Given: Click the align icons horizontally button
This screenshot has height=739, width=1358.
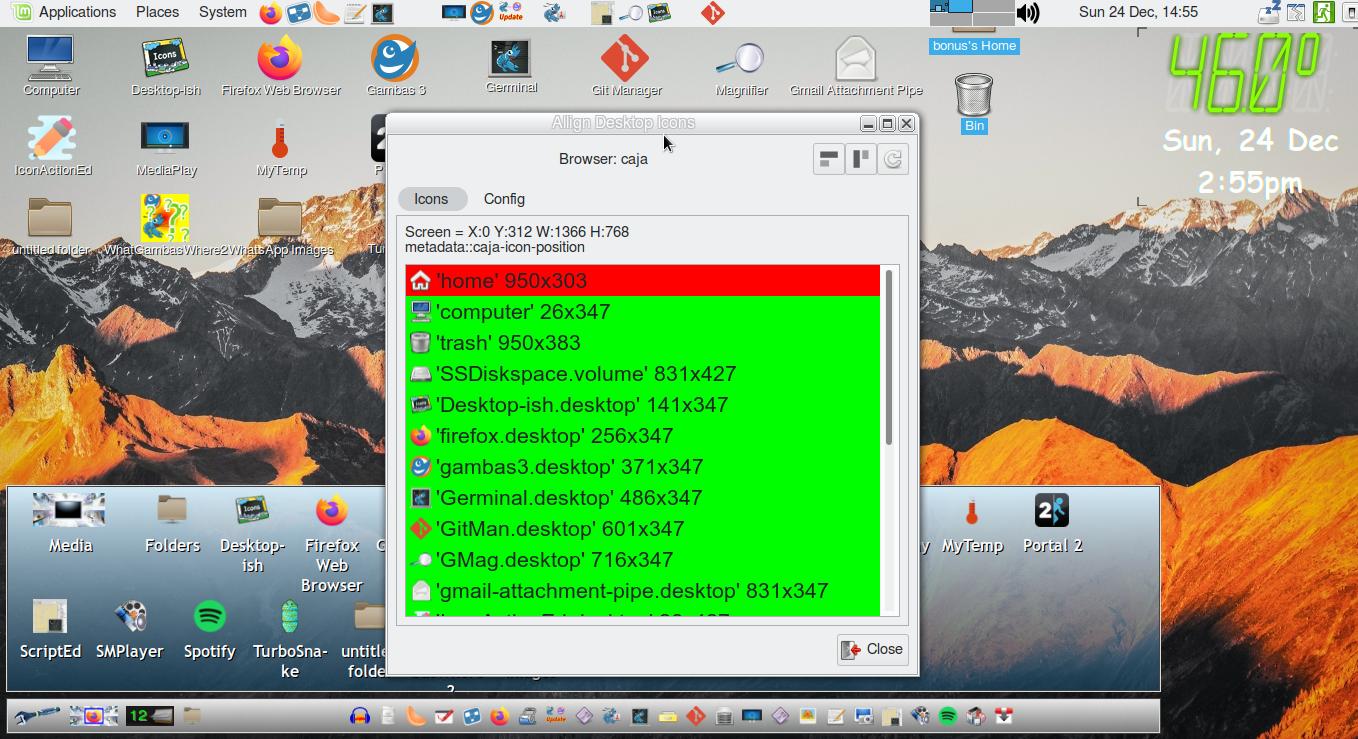Looking at the screenshot, I should point(828,159).
